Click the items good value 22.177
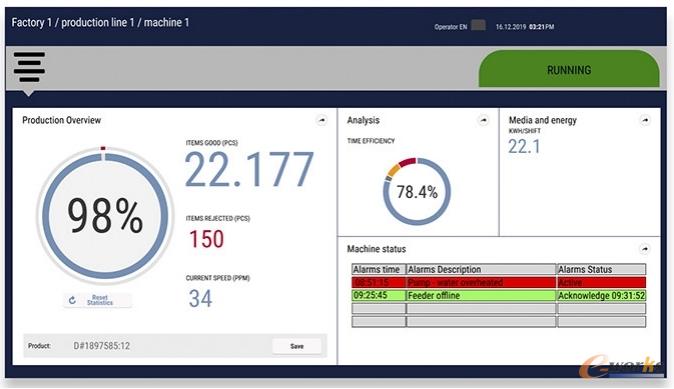Image resolution: width=674 pixels, height=389 pixels. pos(249,170)
